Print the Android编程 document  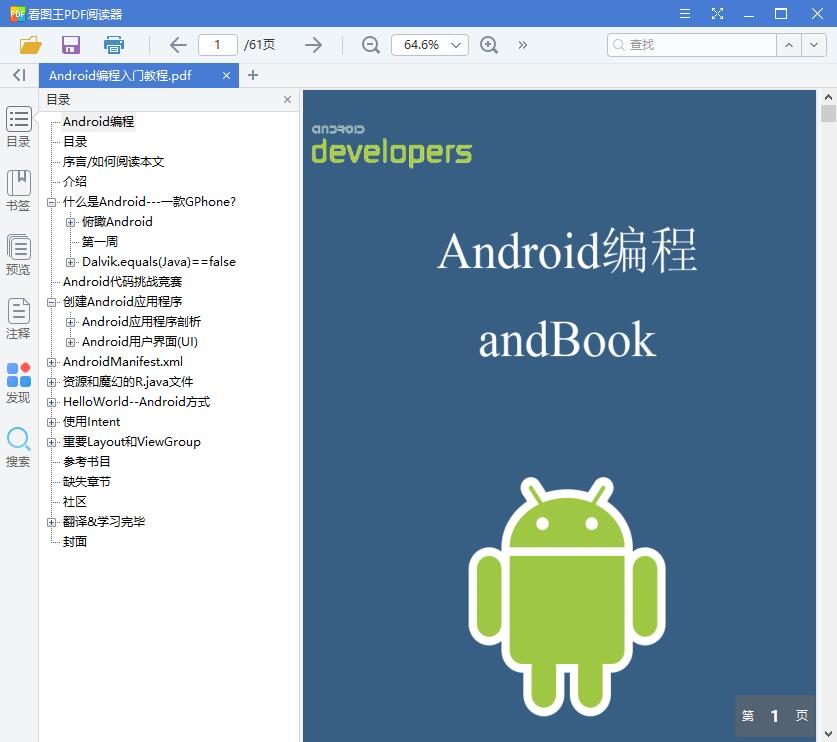(113, 45)
